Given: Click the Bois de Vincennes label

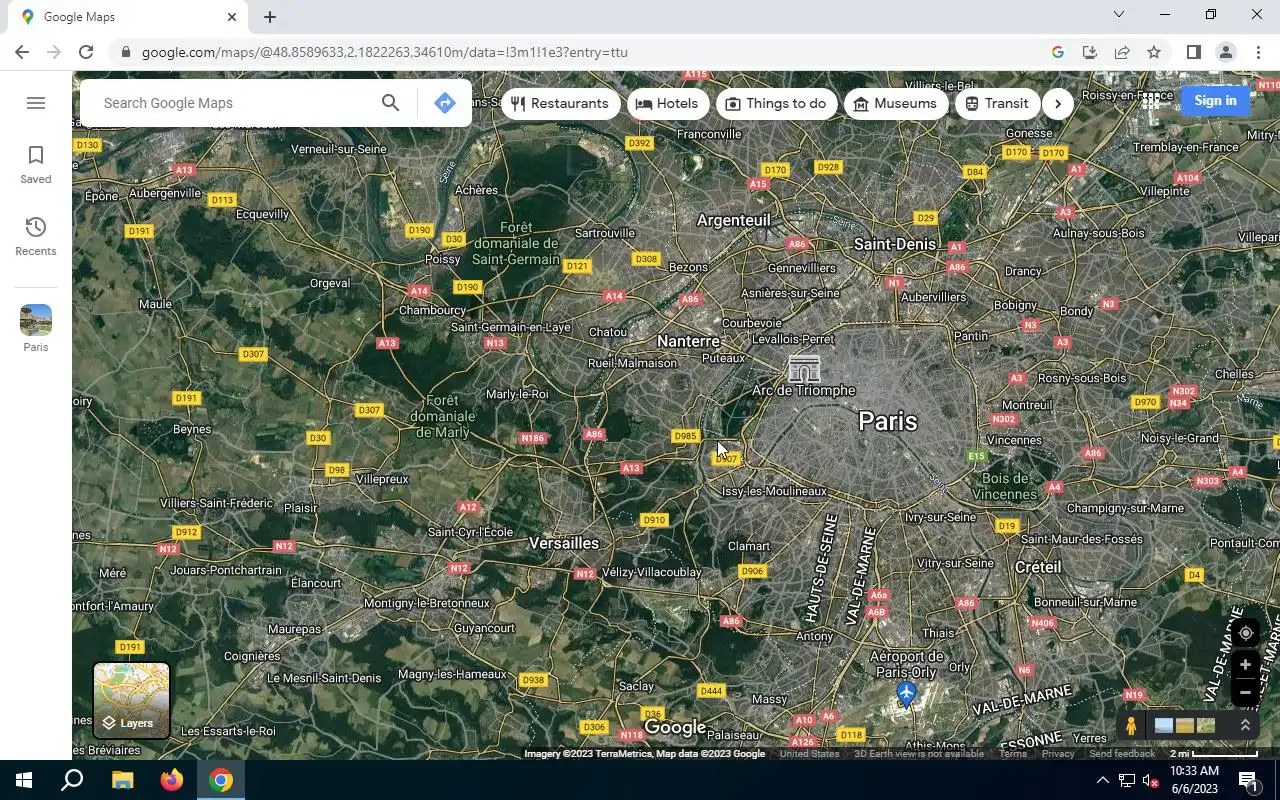Looking at the screenshot, I should (x=1003, y=486).
